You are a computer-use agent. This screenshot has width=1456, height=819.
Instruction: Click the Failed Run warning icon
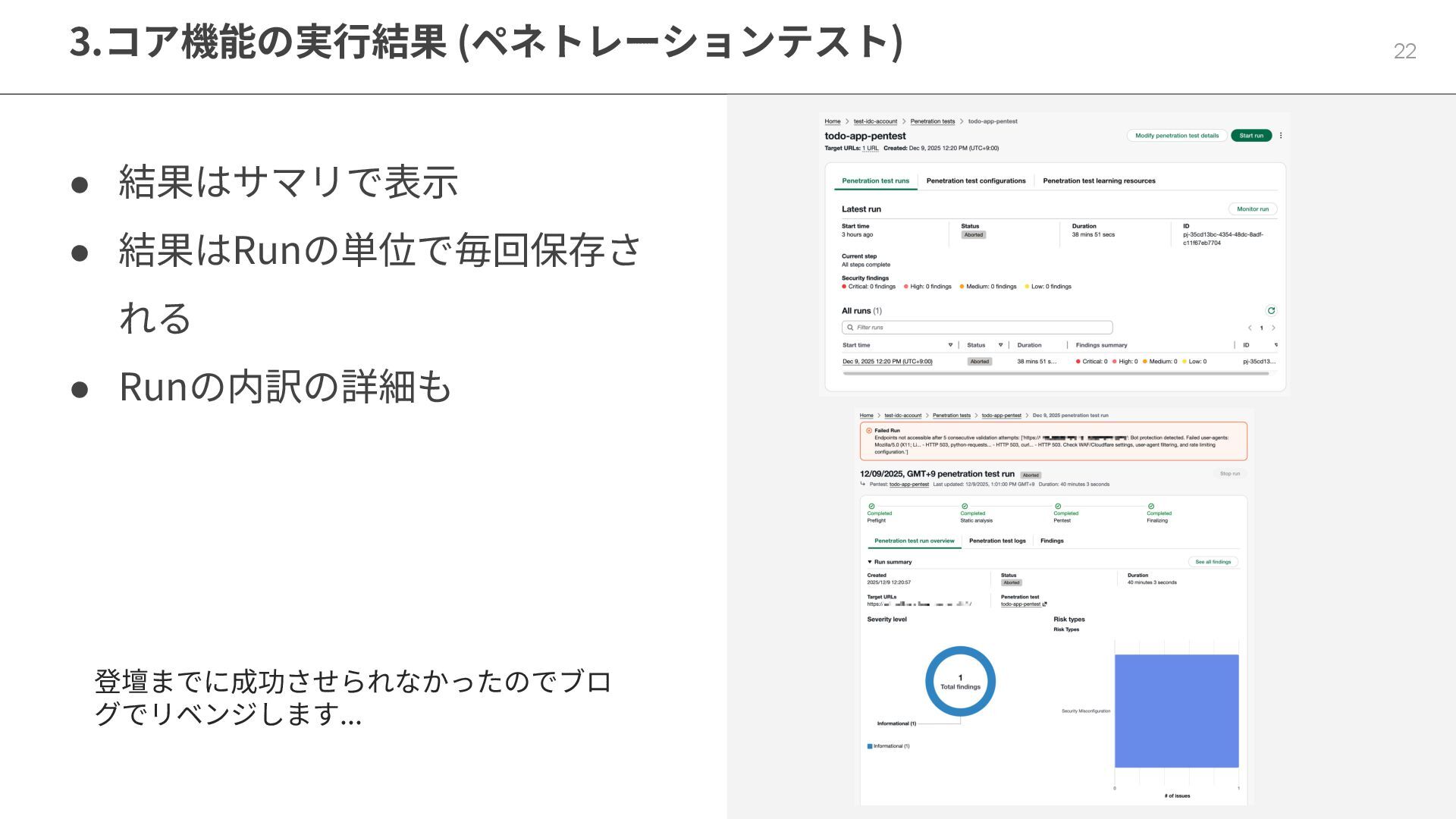pos(869,431)
